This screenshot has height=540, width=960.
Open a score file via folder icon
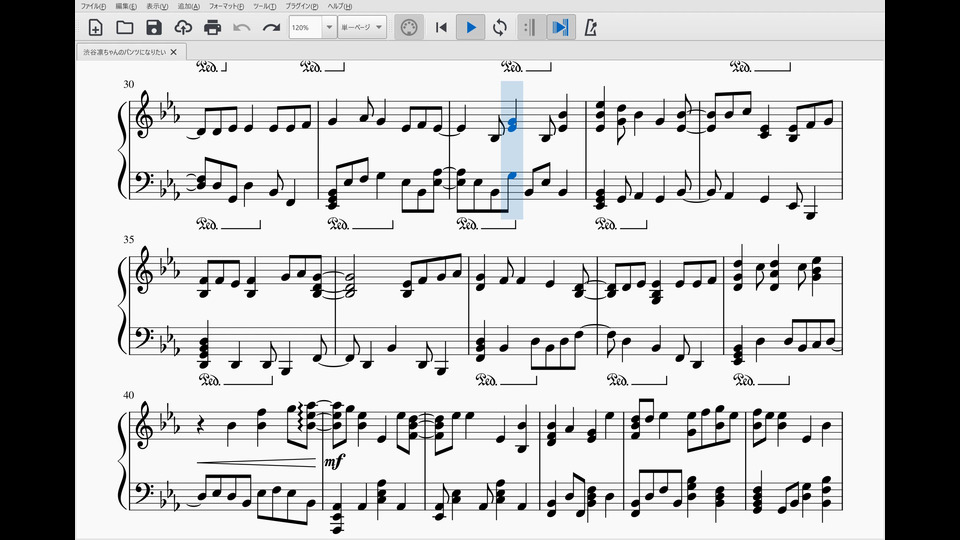click(125, 28)
